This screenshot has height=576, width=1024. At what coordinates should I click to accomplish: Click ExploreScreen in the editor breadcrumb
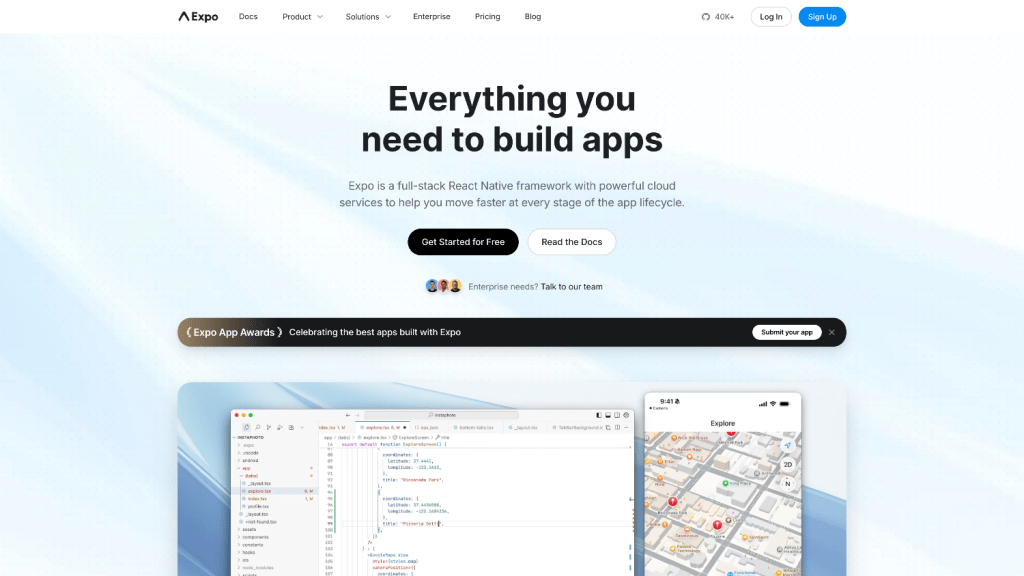(412, 438)
